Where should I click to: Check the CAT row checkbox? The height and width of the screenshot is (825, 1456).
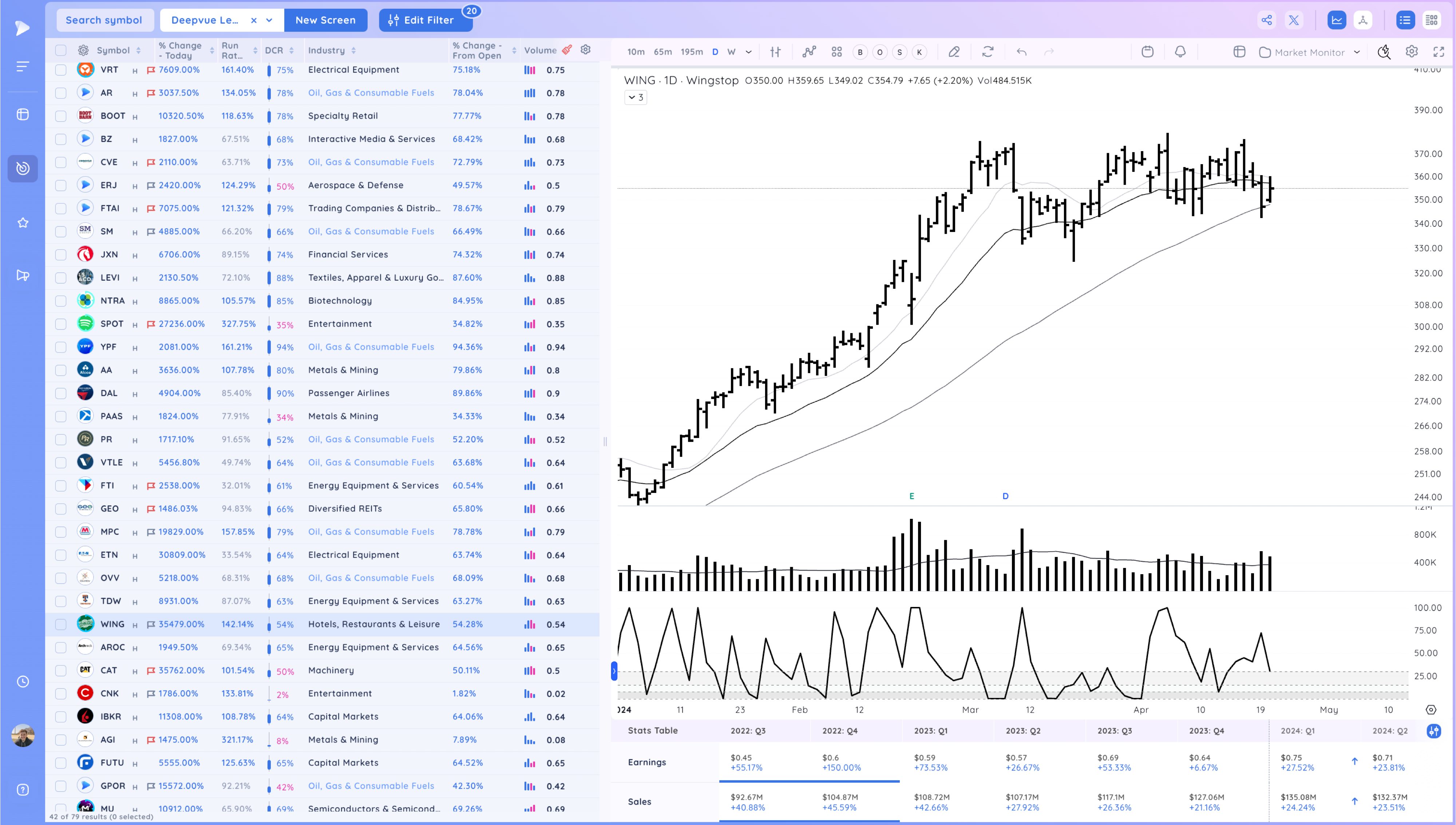[60, 670]
